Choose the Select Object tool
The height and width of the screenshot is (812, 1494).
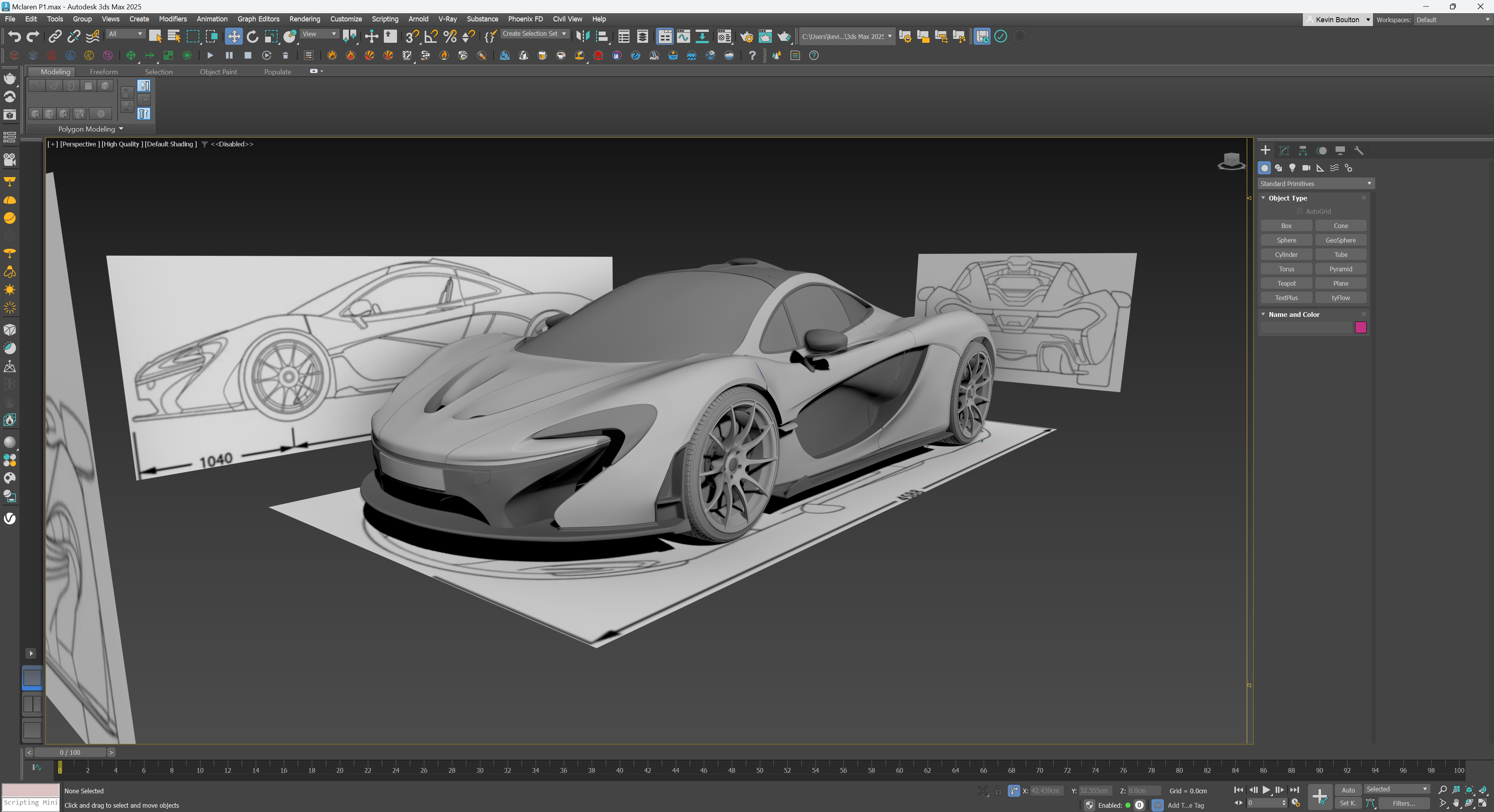tap(155, 37)
